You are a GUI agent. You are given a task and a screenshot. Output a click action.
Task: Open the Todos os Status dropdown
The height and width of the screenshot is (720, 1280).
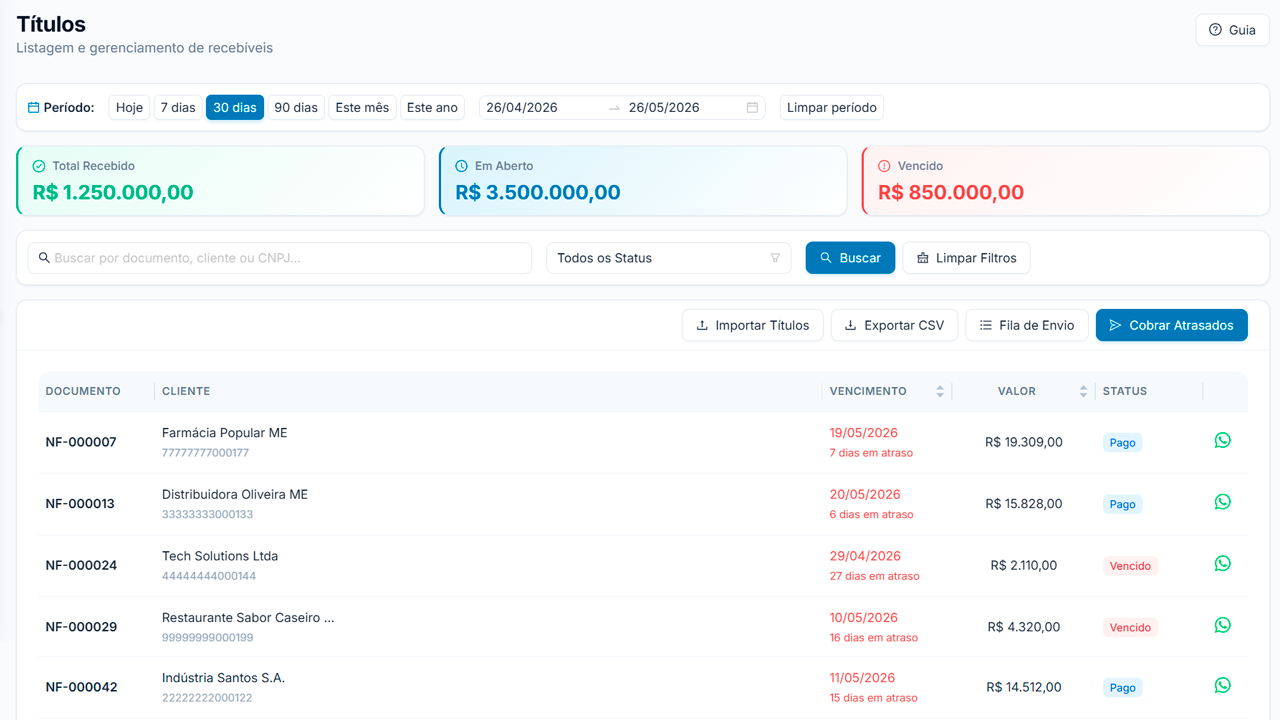(668, 258)
